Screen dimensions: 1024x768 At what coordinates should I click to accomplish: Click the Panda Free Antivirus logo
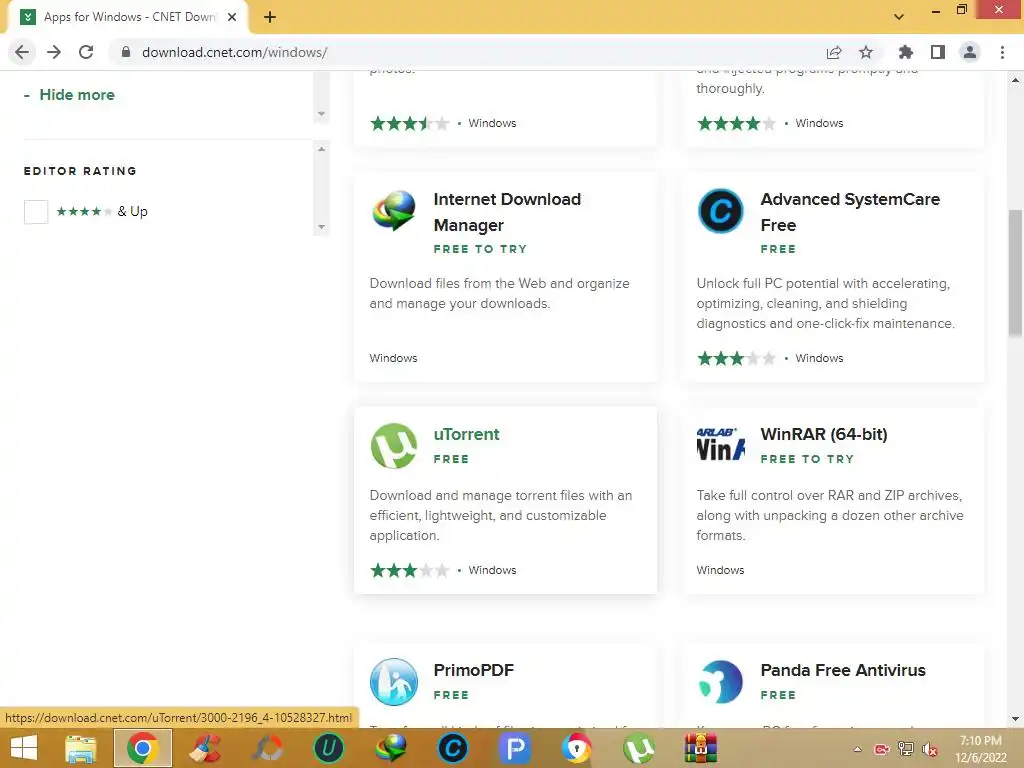pyautogui.click(x=720, y=682)
